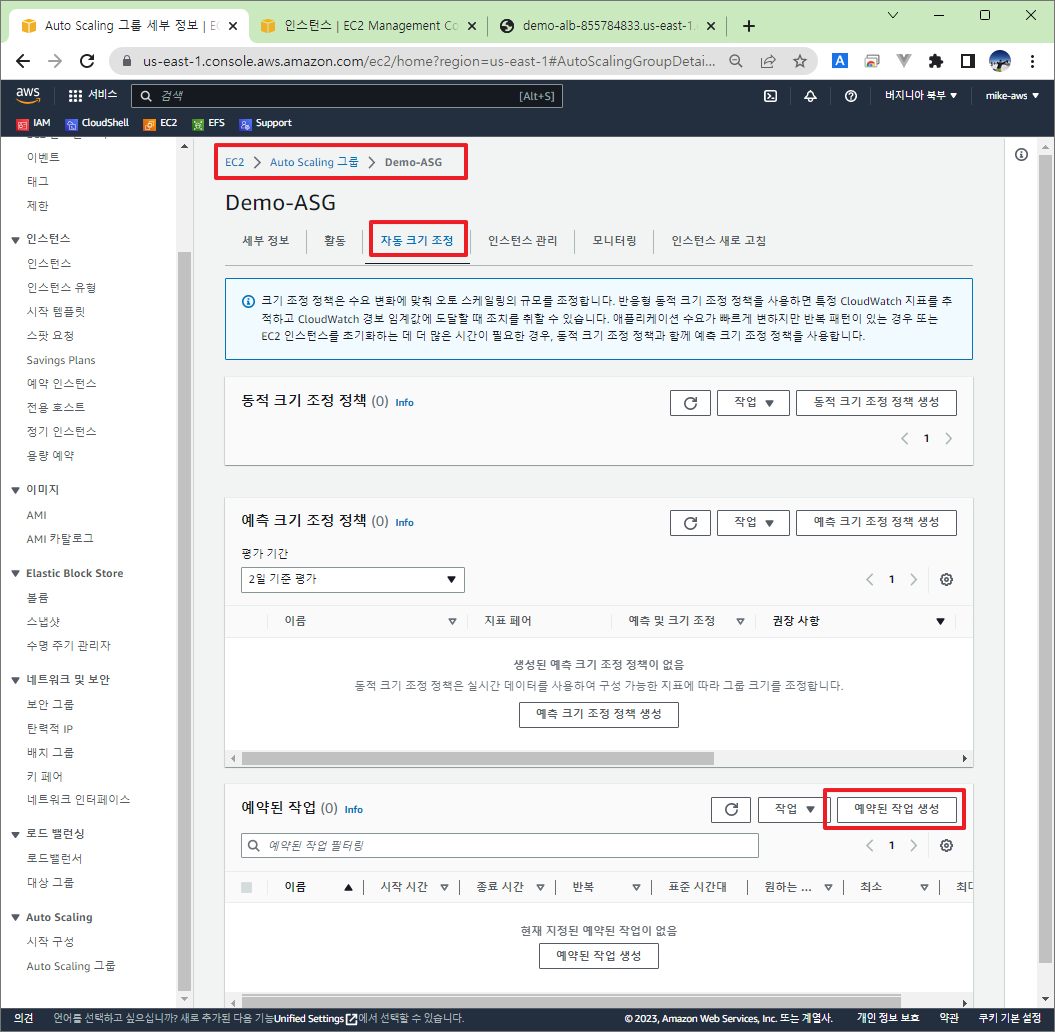
Task: Click the predictive scaling horizontal scrollbar
Action: [x=478, y=758]
